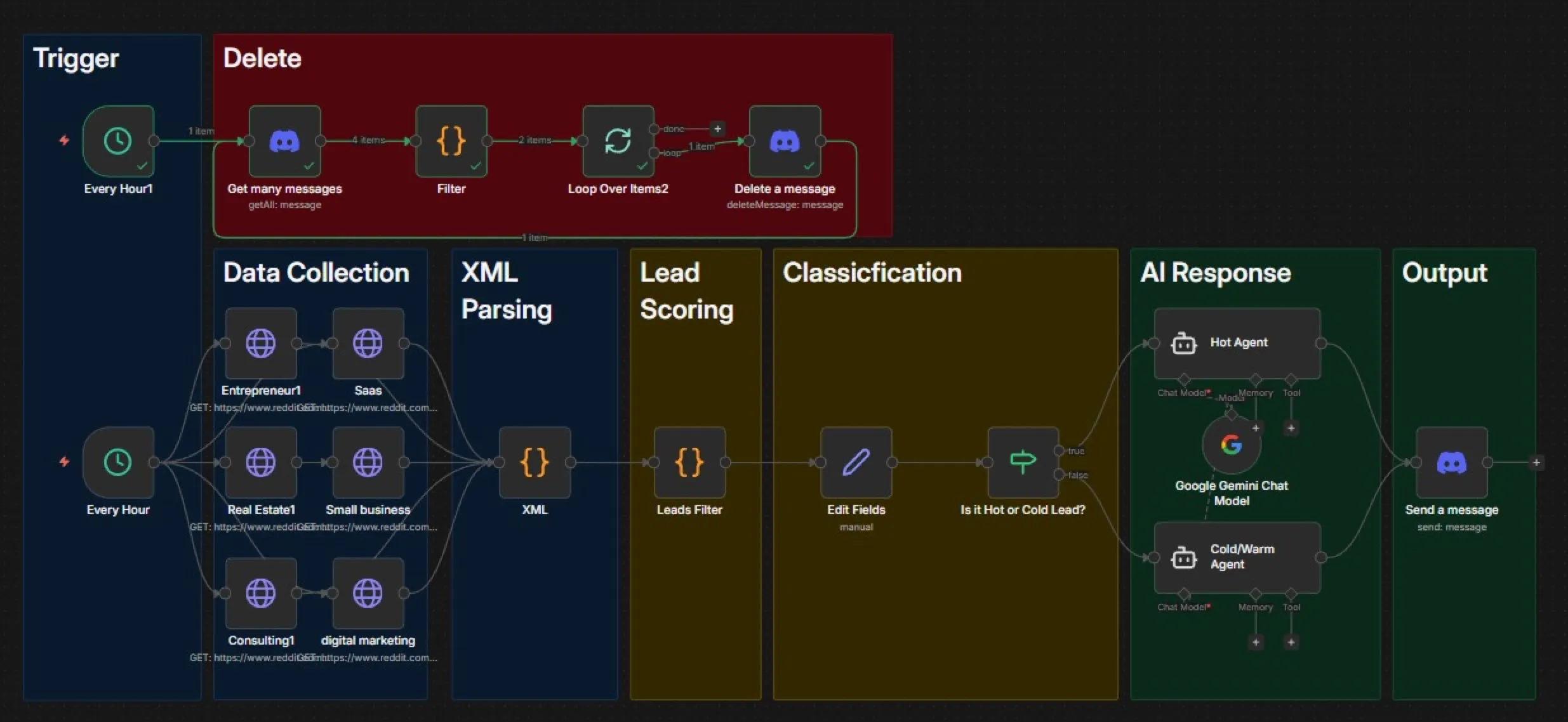Open the Consulting1 HTTP request node

(x=261, y=593)
